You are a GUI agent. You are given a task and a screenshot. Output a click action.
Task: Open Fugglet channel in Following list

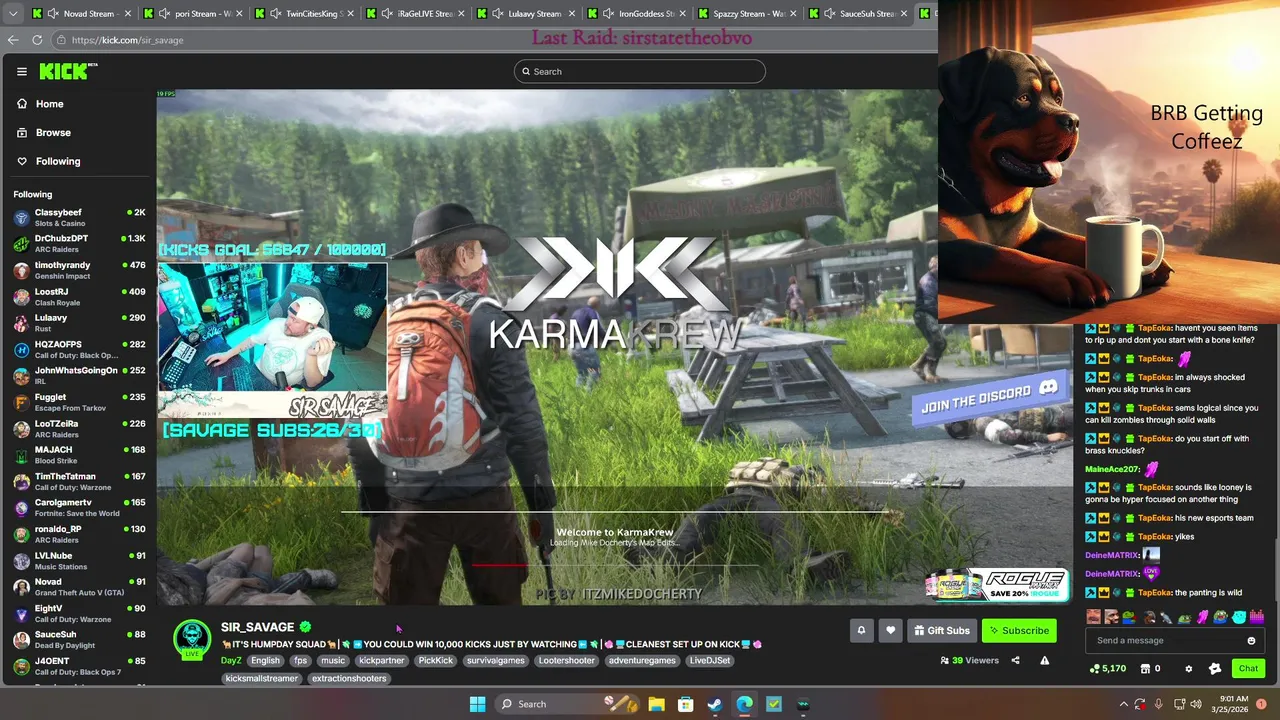(x=78, y=402)
